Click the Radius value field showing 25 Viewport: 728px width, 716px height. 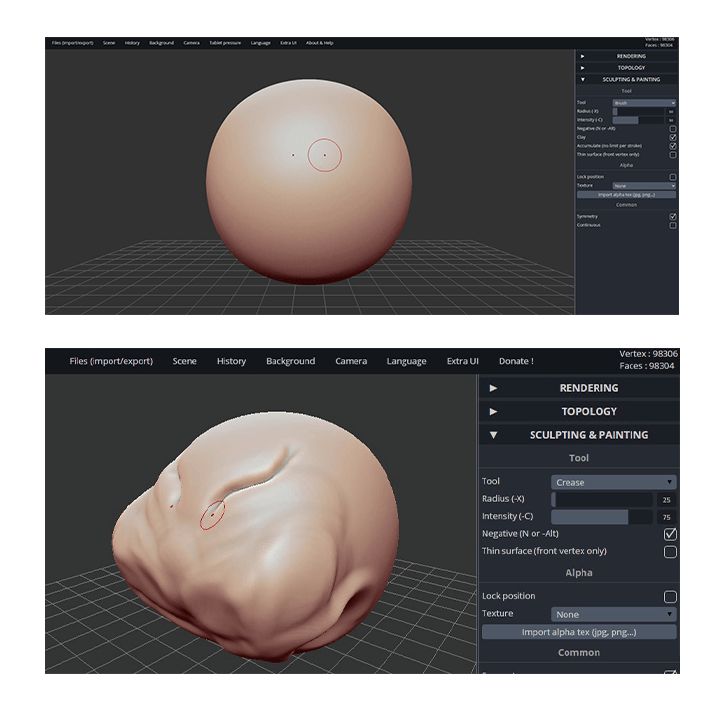[665, 499]
